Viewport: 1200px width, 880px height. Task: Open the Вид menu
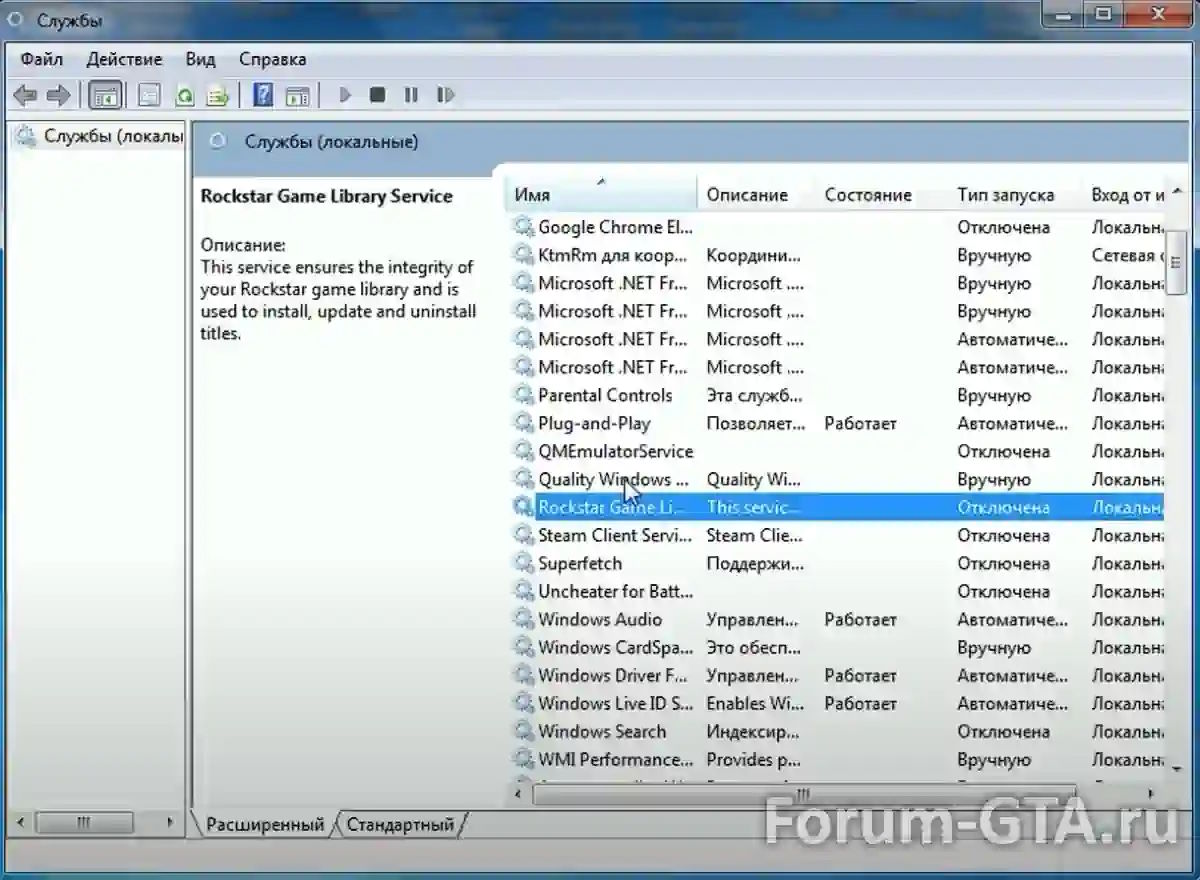coord(201,59)
